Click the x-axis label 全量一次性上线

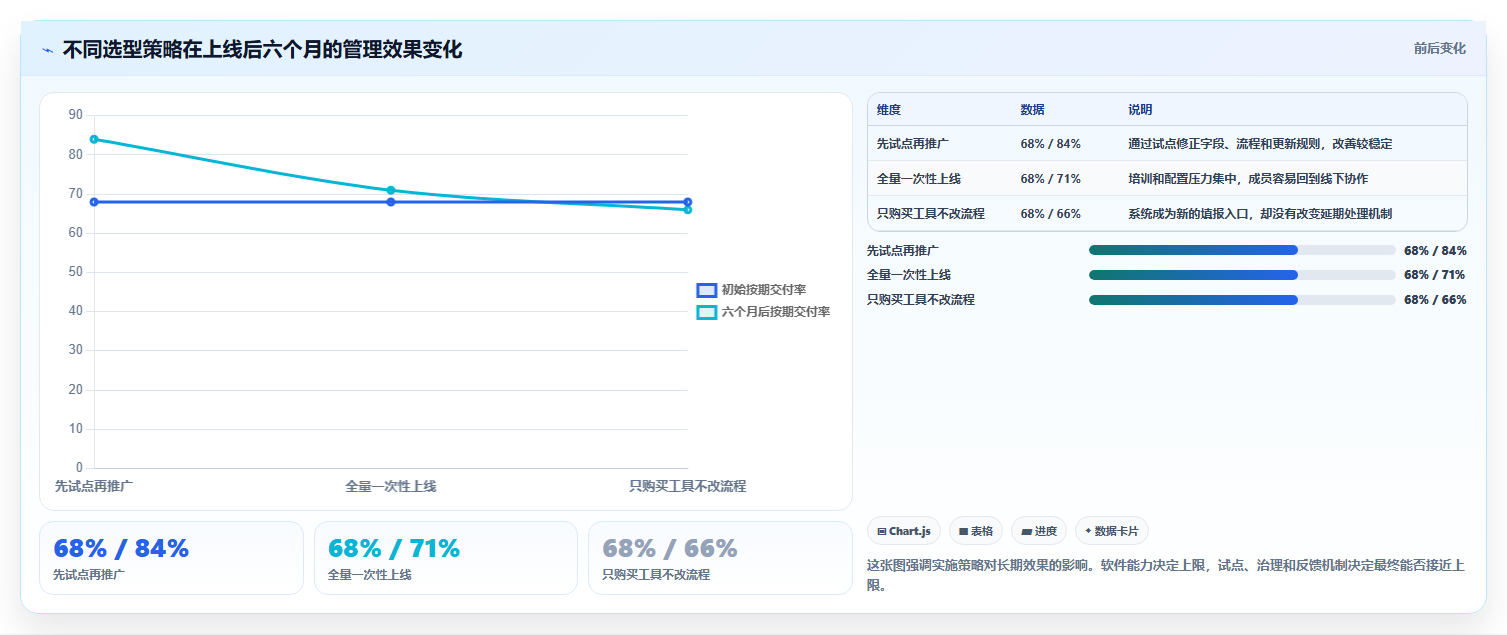coord(391,486)
